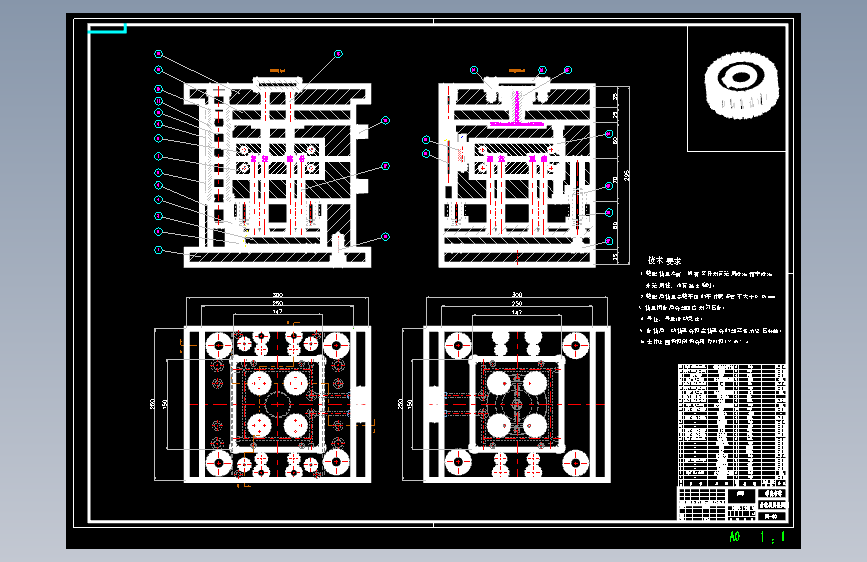
Task: Click the green 1:1 scale label
Action: (772, 537)
